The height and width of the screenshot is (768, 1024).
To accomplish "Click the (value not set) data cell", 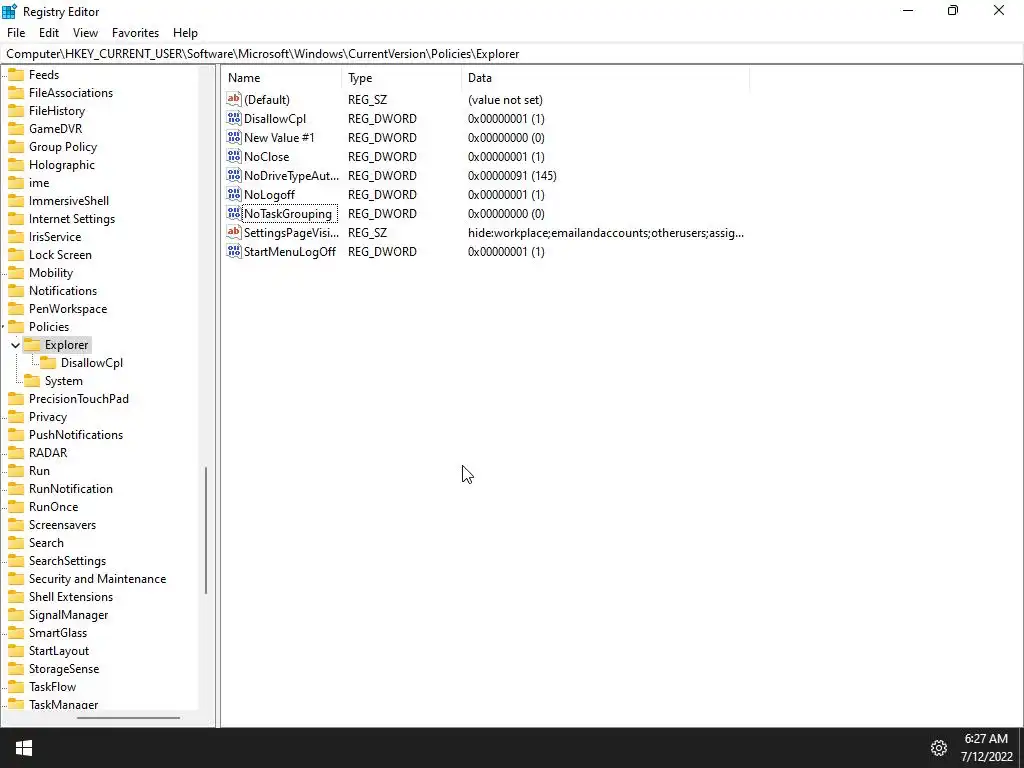I will click(505, 100).
